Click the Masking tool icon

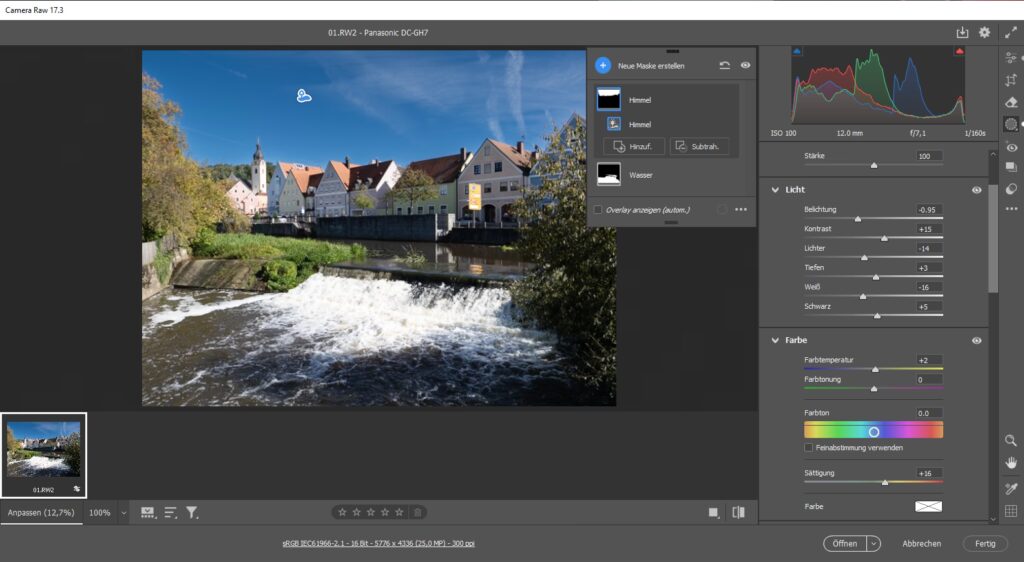(1011, 124)
